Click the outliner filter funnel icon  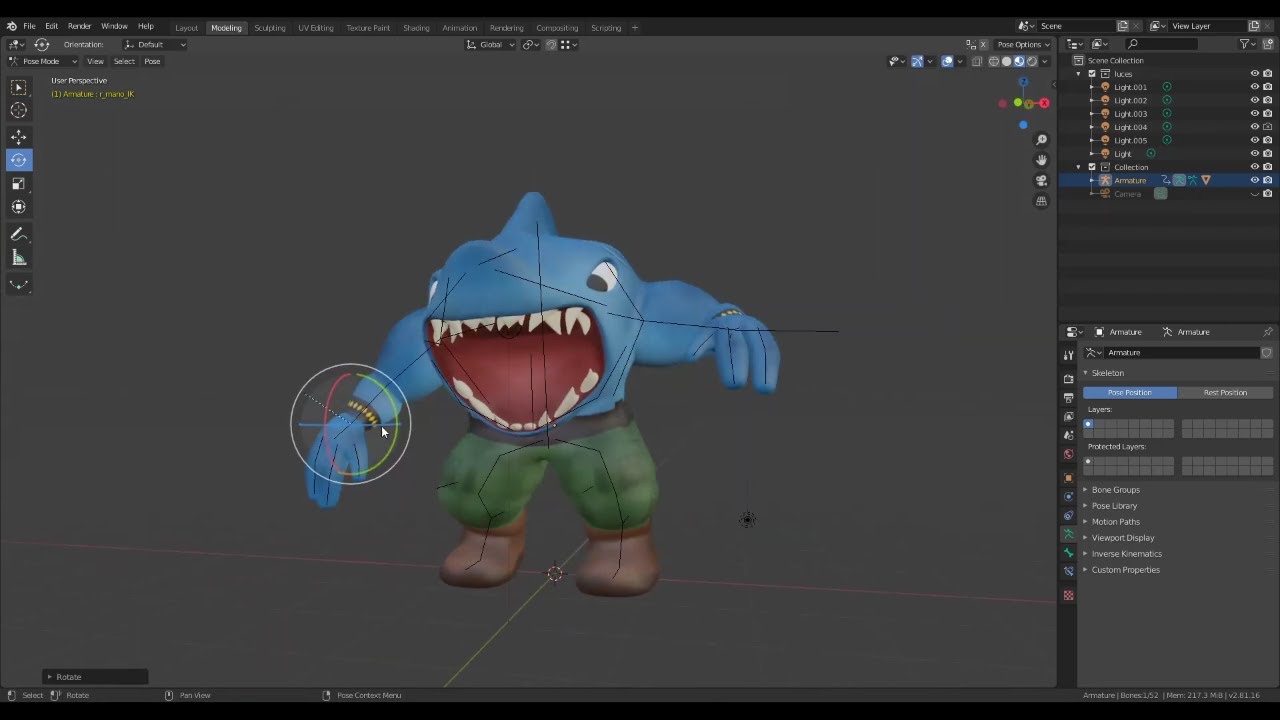1246,44
